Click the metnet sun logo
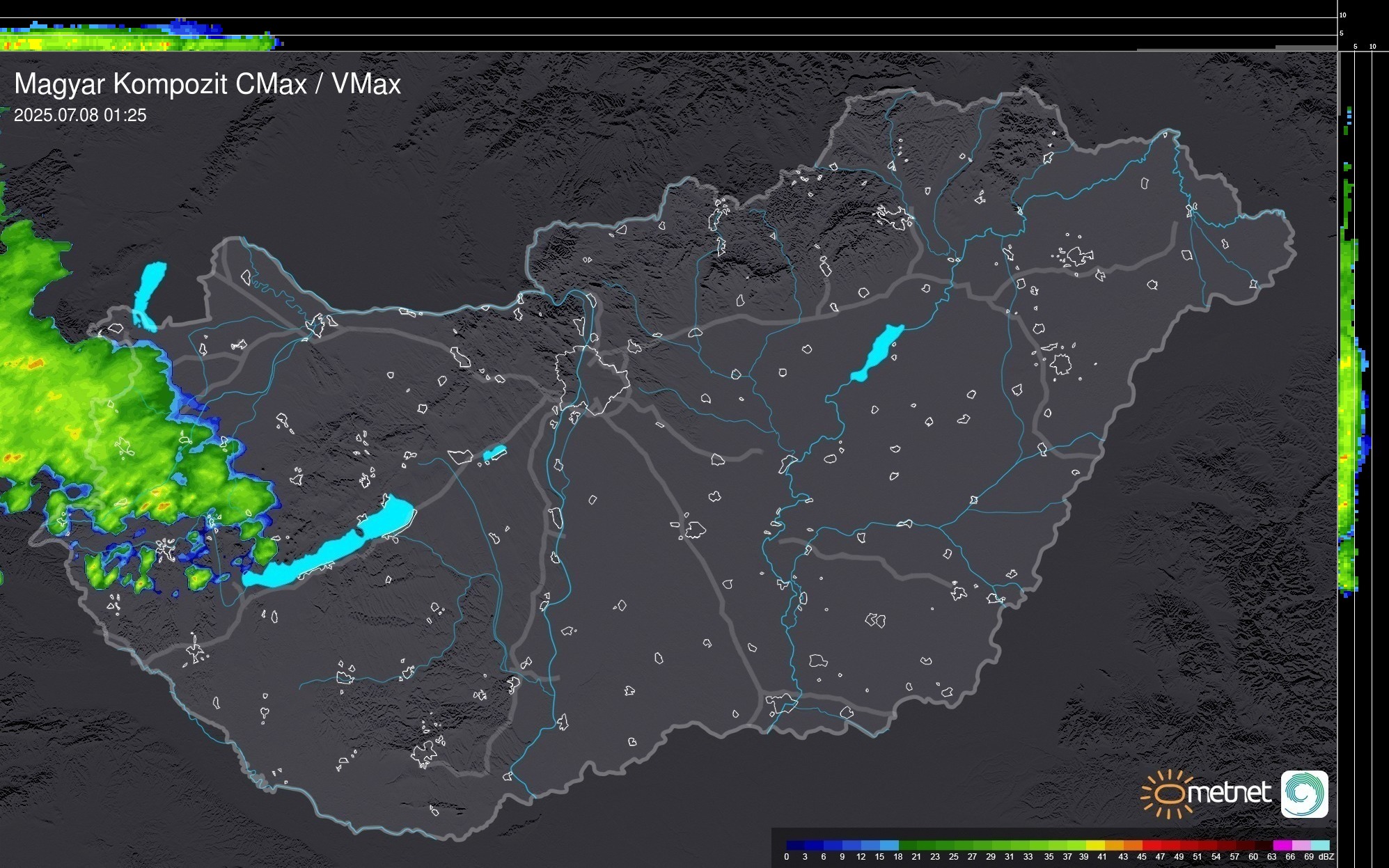The image size is (1389, 868). coord(1168,794)
